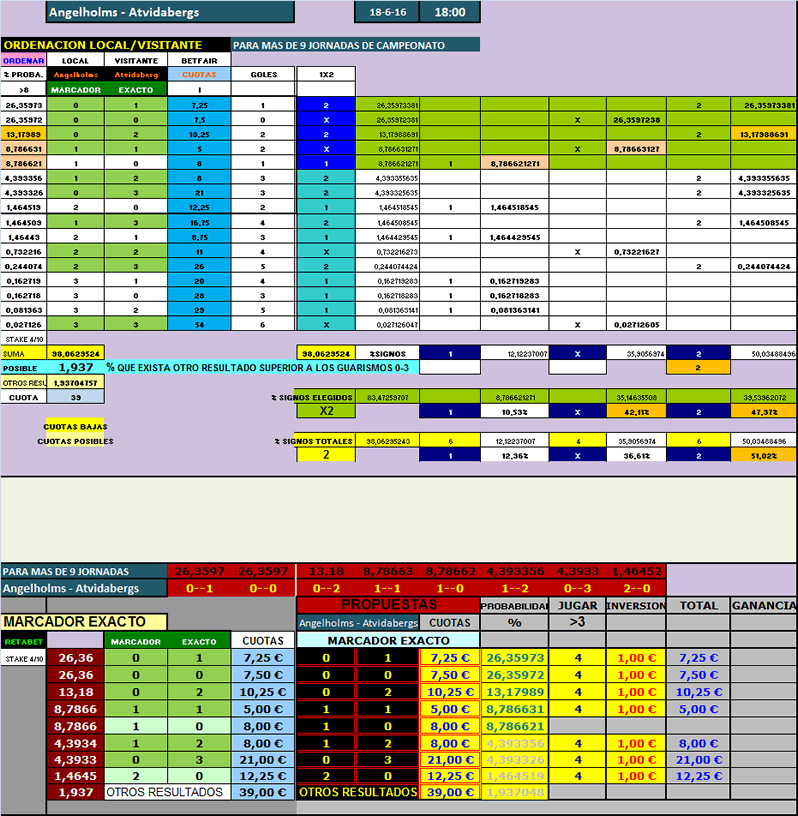Select the red 2--0 score cell
798x816 pixels.
point(636,588)
